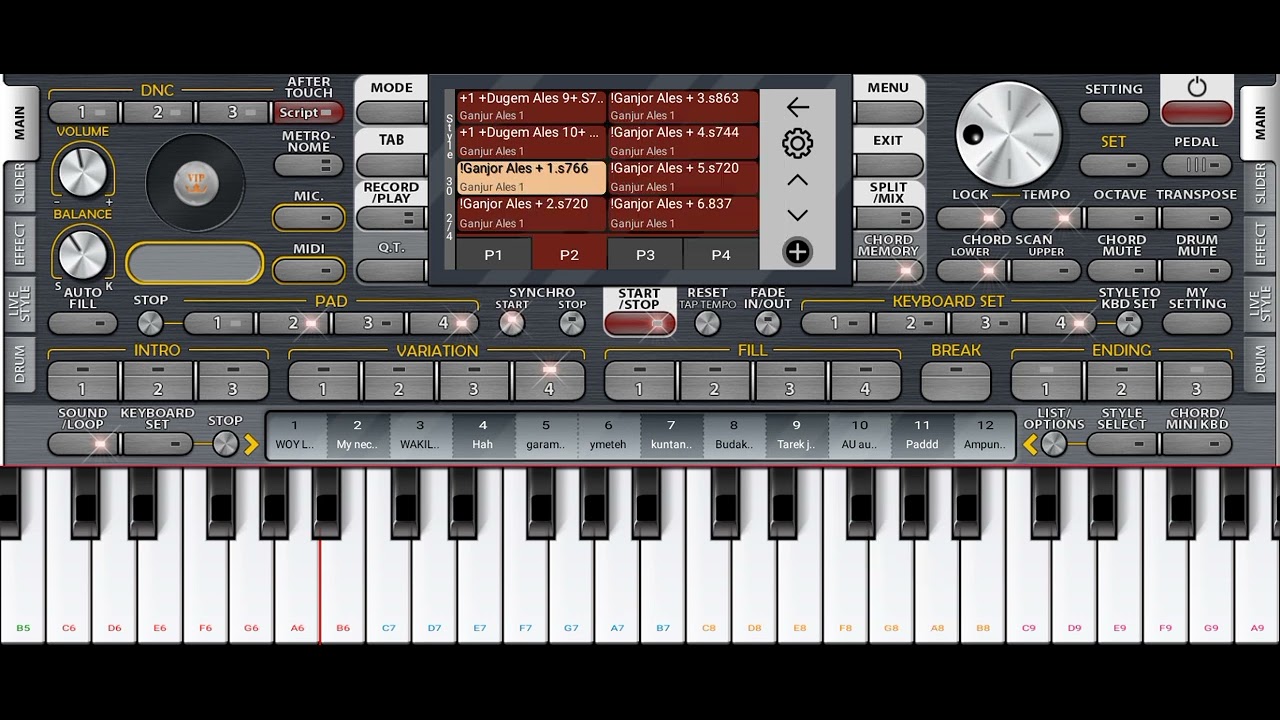Tap the VIP joystick disc

(195, 181)
